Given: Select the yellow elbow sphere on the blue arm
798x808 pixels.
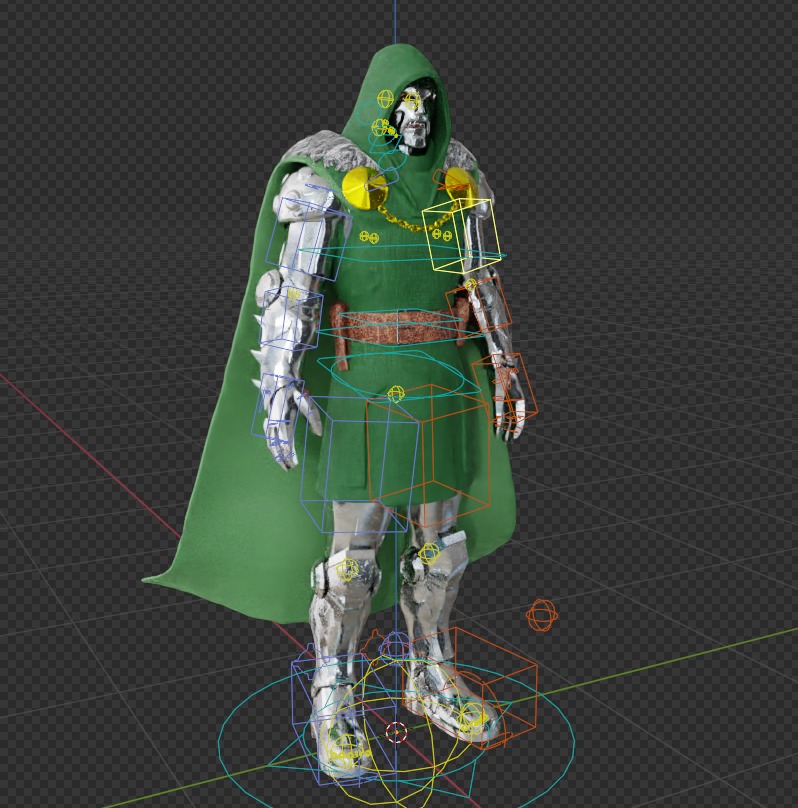Looking at the screenshot, I should coord(294,295).
